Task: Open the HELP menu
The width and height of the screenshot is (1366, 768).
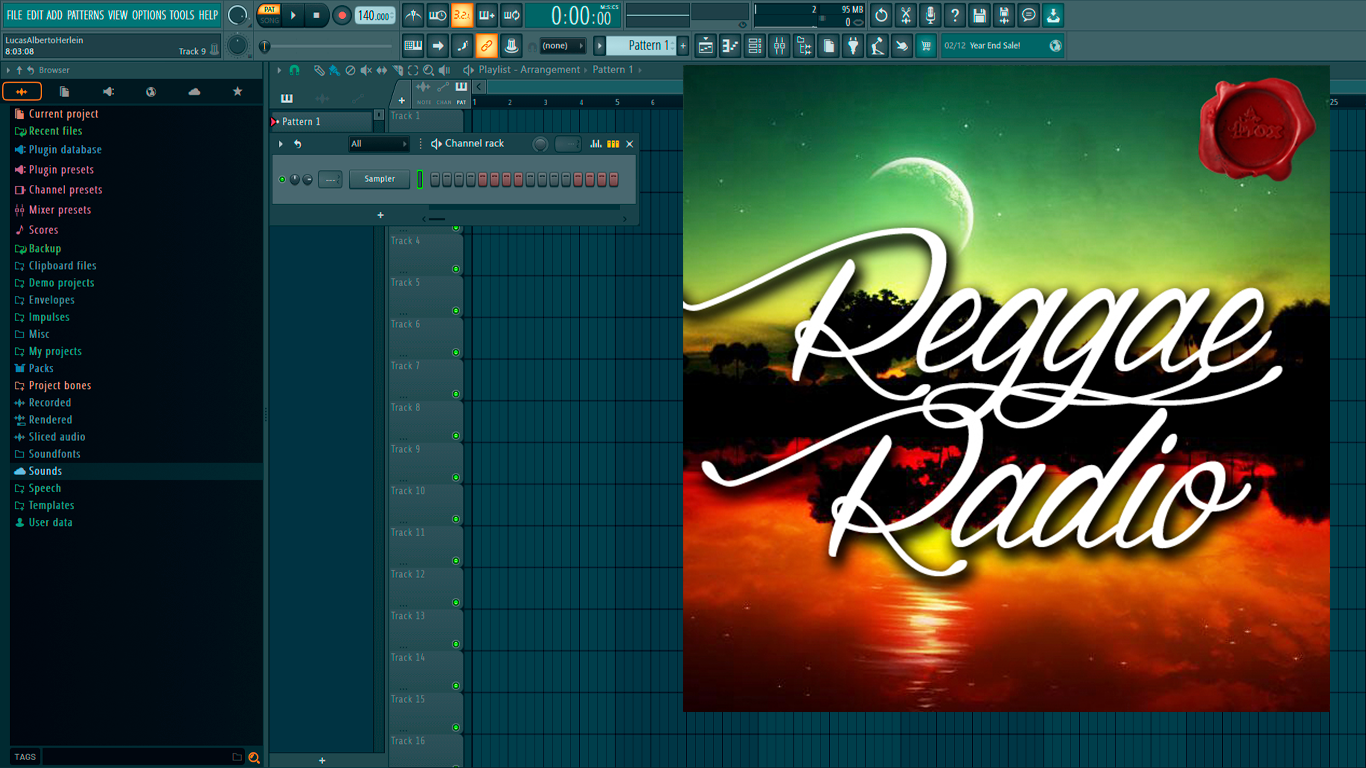Action: [208, 15]
